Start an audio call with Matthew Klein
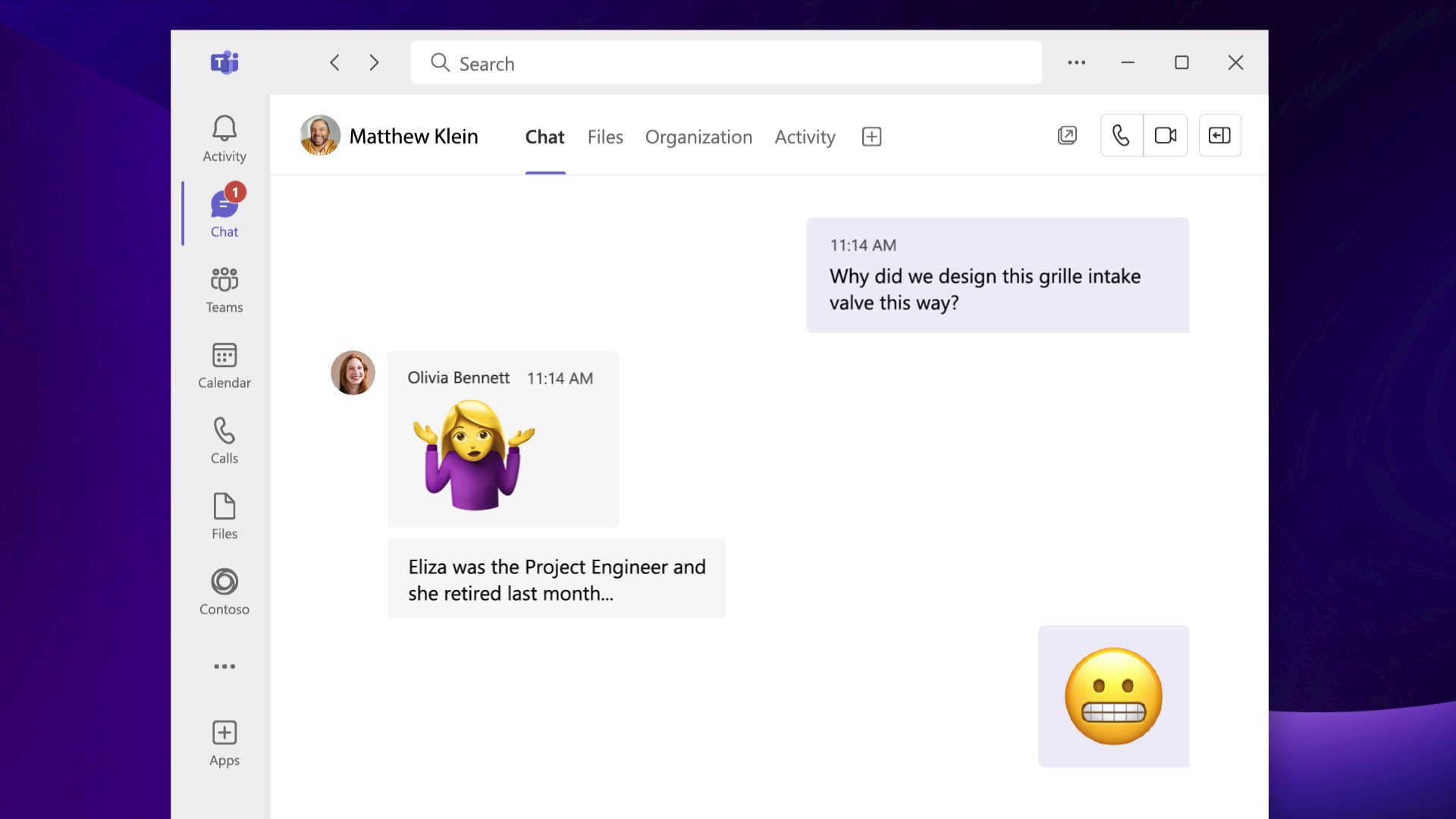The width and height of the screenshot is (1456, 819). (1121, 136)
